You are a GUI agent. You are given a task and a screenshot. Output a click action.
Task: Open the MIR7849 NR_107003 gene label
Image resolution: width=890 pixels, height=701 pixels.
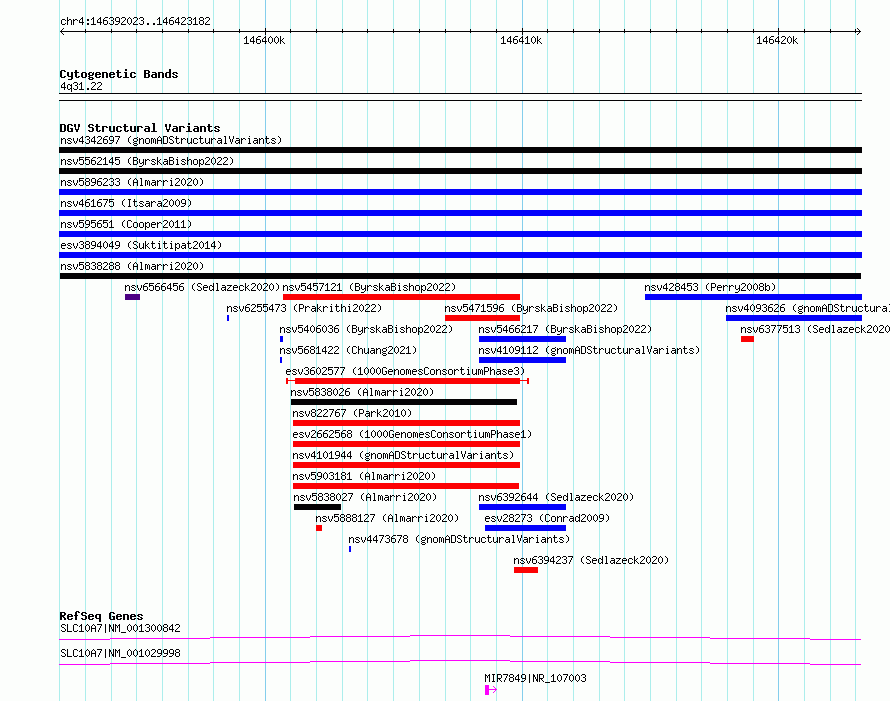point(535,678)
